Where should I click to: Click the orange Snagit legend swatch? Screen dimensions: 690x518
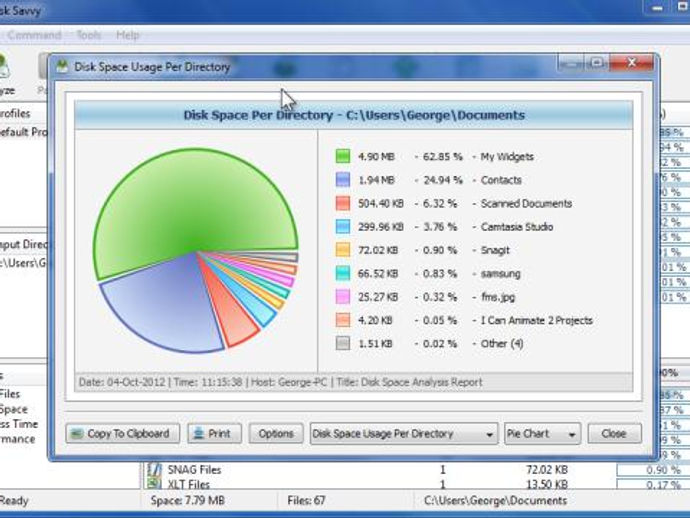(x=343, y=250)
